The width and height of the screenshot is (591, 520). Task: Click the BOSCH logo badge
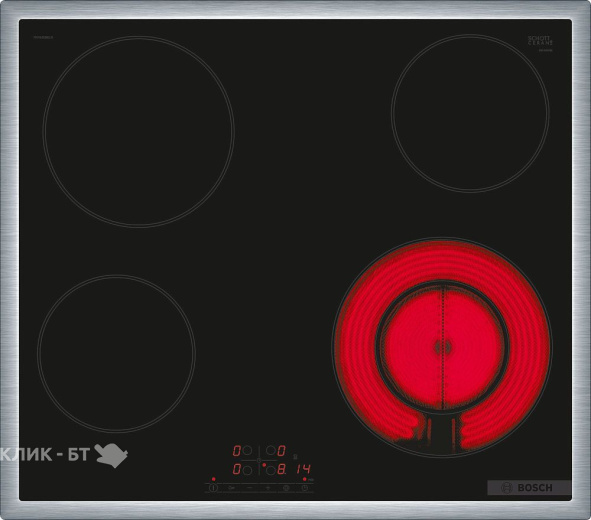point(528,488)
